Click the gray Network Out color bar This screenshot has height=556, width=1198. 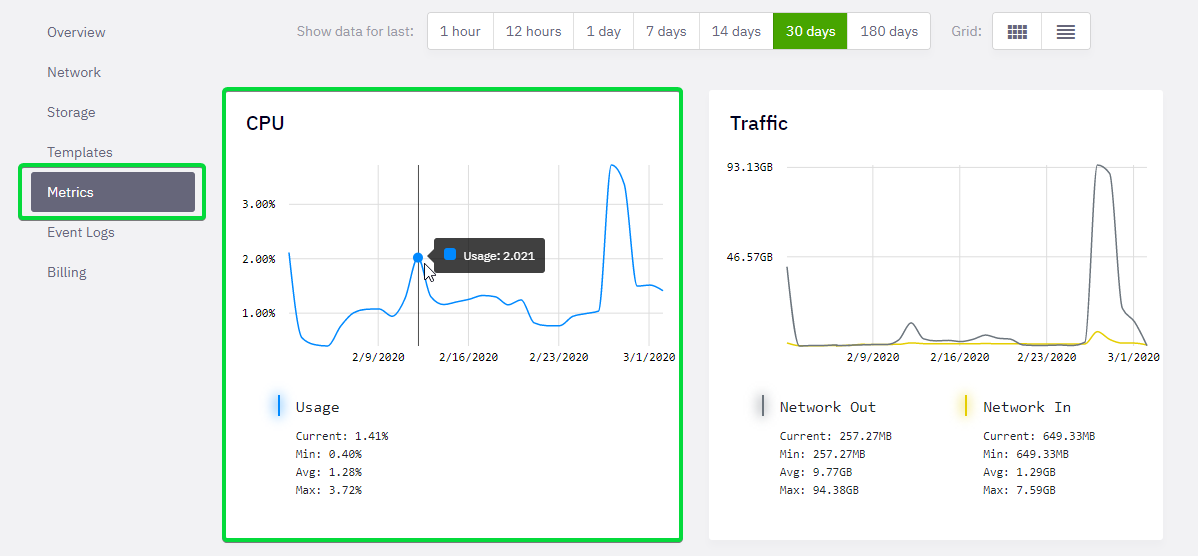(x=763, y=406)
